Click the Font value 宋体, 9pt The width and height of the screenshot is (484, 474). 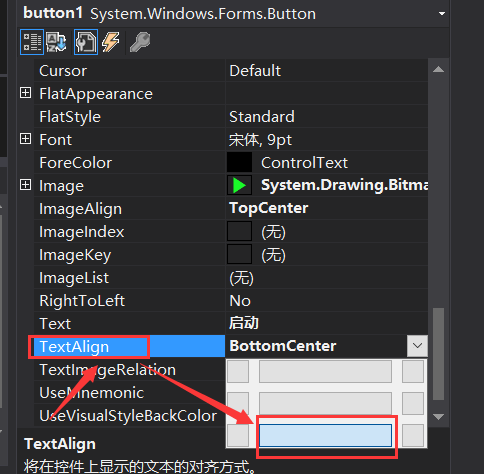[260, 140]
